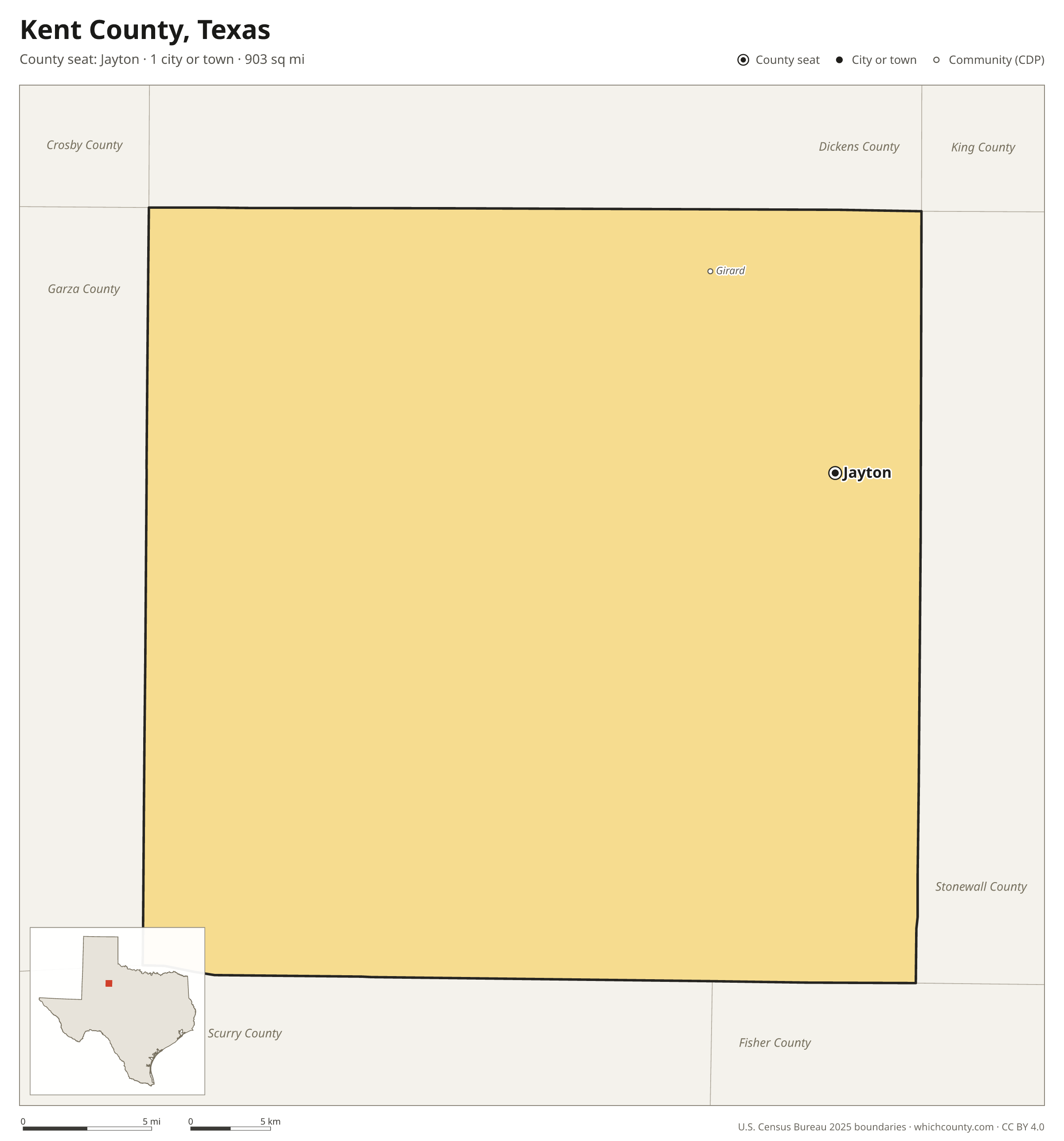
Task: Select the Fisher County label
Action: 774,1042
